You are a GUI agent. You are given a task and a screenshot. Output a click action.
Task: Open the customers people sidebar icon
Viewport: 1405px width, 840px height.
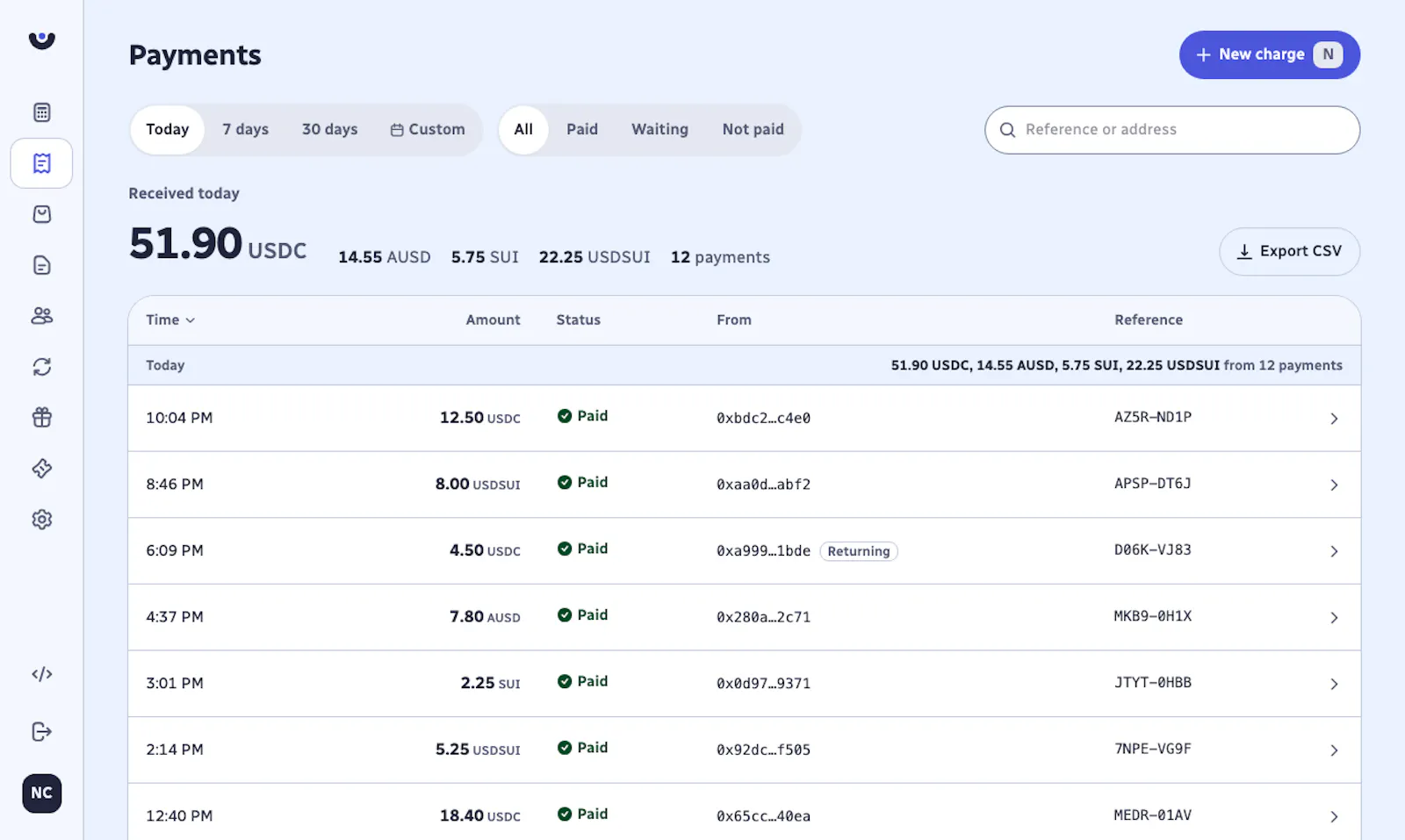pos(41,316)
